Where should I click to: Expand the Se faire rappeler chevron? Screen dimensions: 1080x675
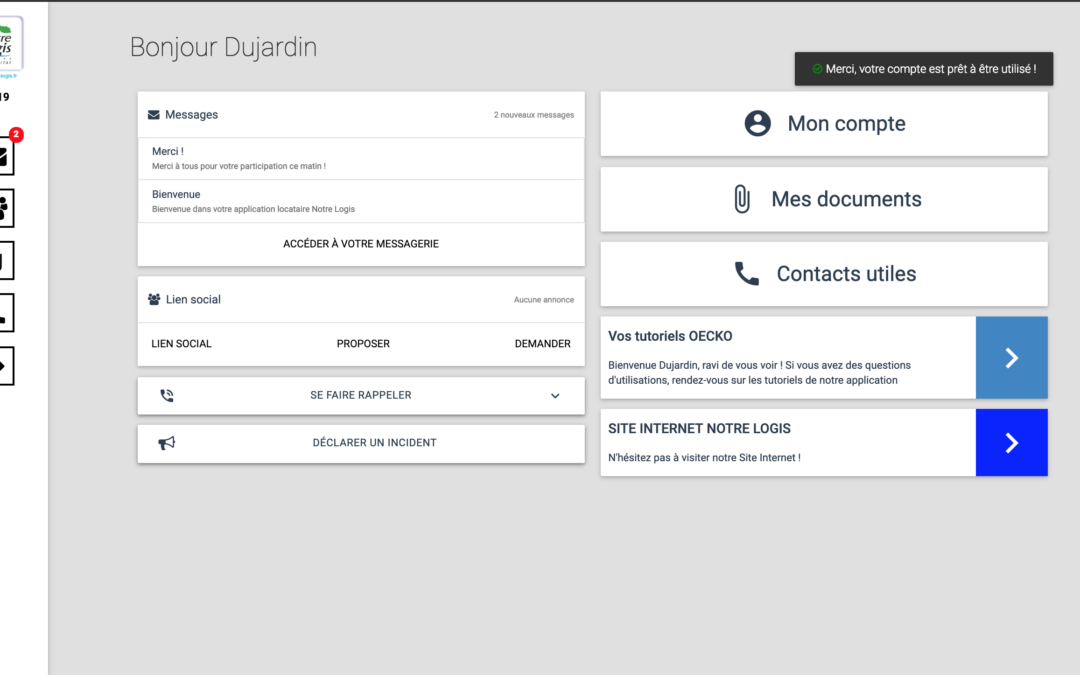555,396
